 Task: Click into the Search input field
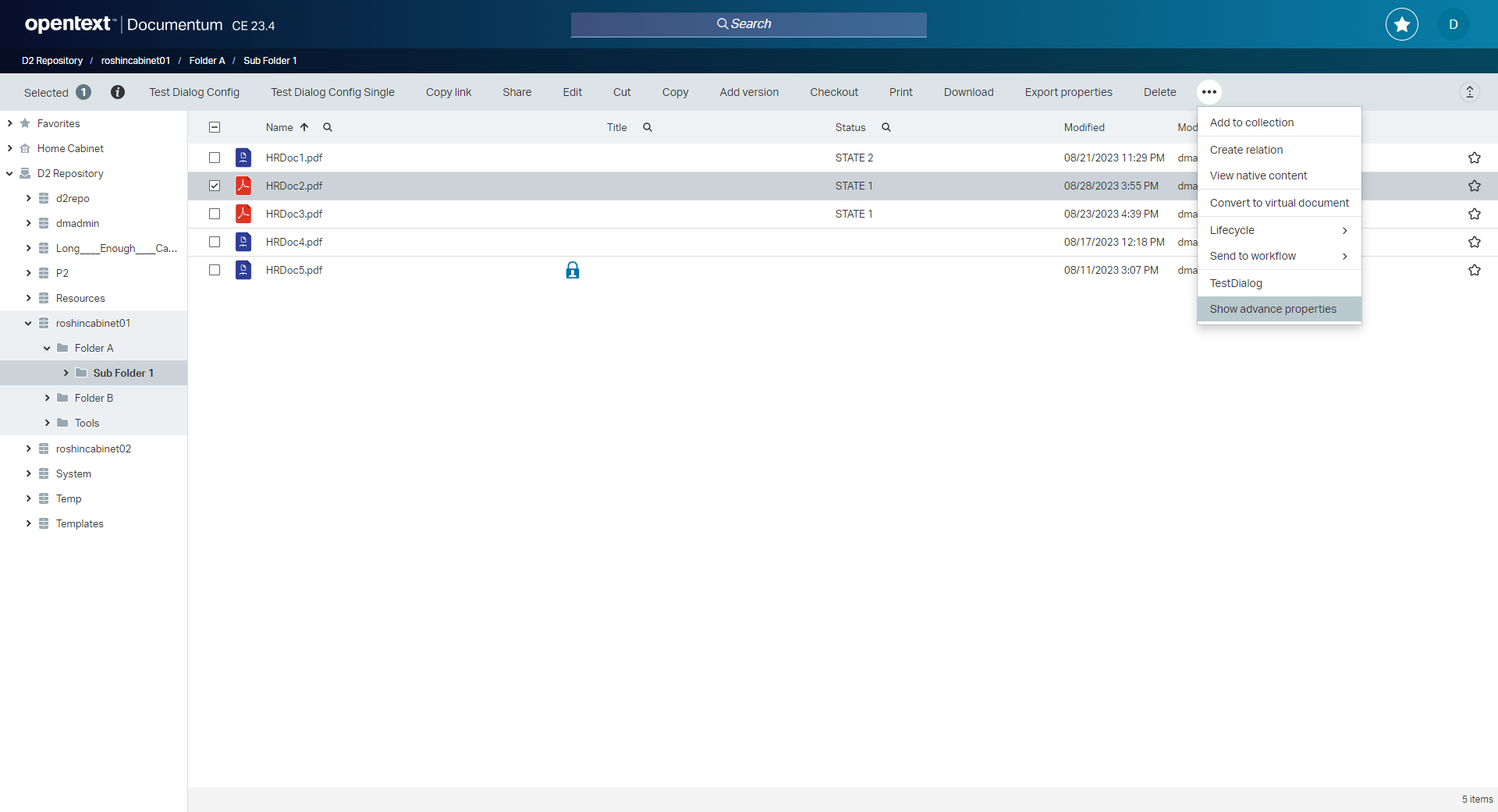(x=749, y=24)
